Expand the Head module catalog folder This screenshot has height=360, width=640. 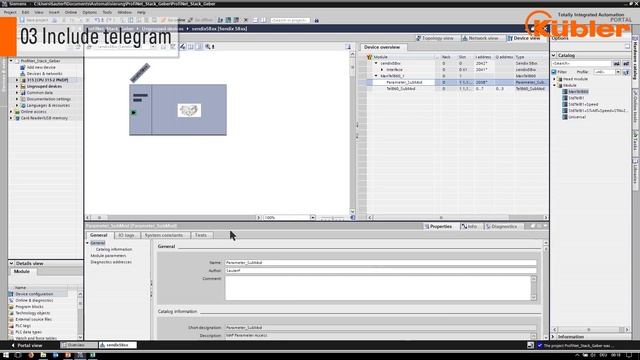tap(555, 79)
